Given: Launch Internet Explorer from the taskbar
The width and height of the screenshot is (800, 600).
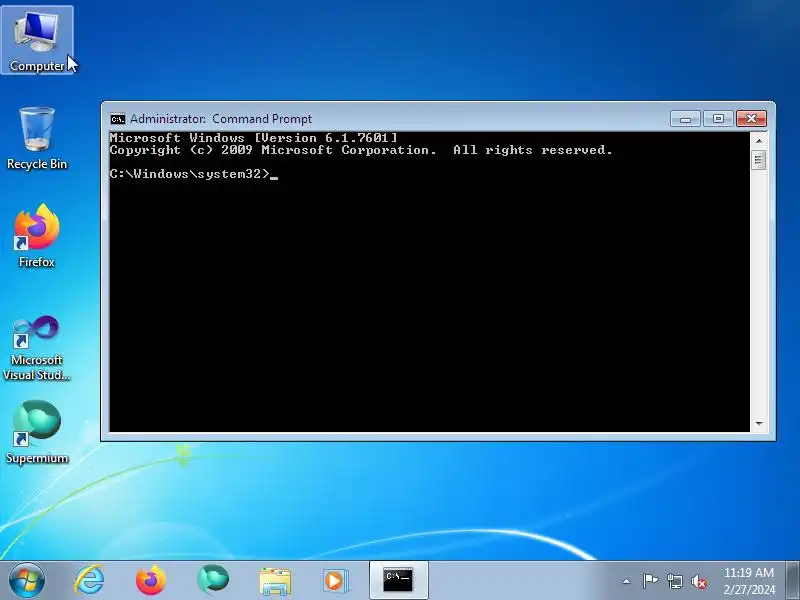Looking at the screenshot, I should (89, 580).
